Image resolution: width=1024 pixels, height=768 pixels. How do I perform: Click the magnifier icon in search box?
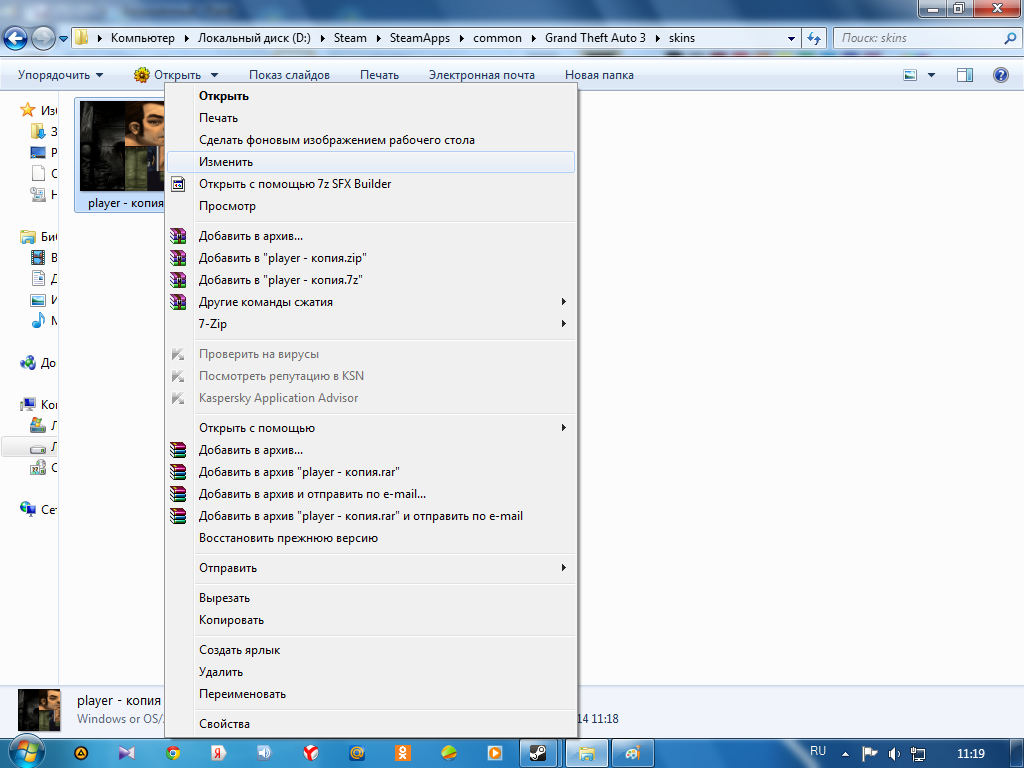click(x=1010, y=38)
